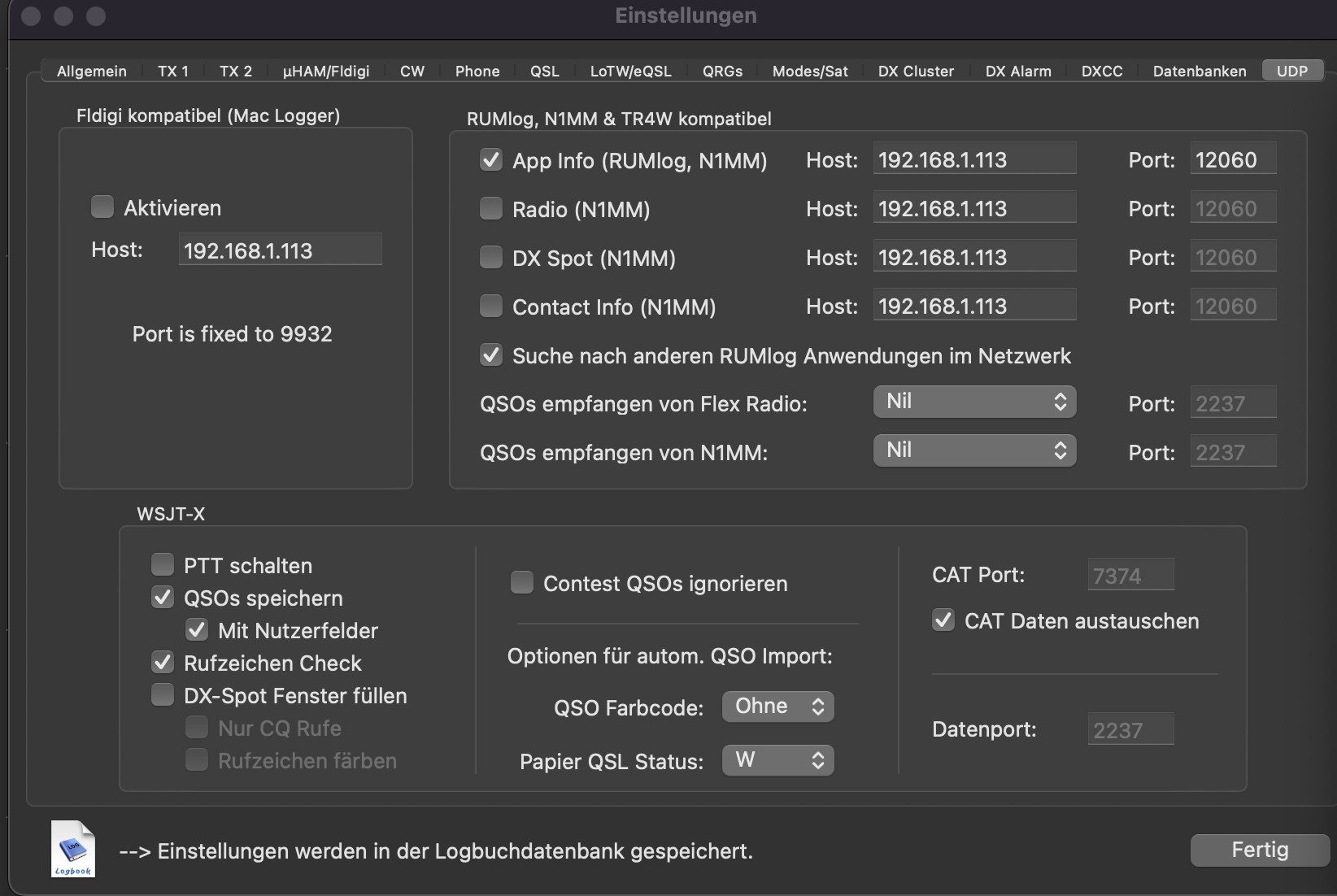
Task: Go to the CW tab
Action: (412, 71)
